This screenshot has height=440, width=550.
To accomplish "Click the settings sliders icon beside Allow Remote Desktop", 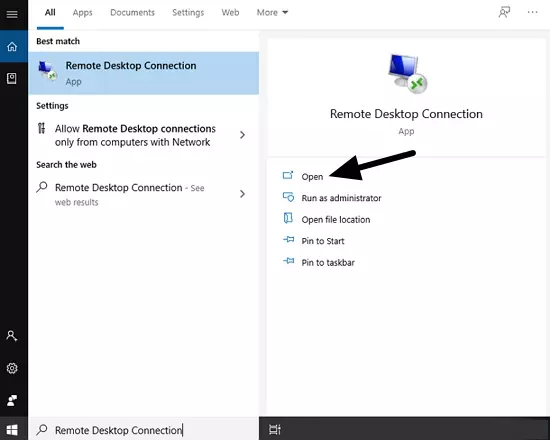I will [x=41, y=128].
